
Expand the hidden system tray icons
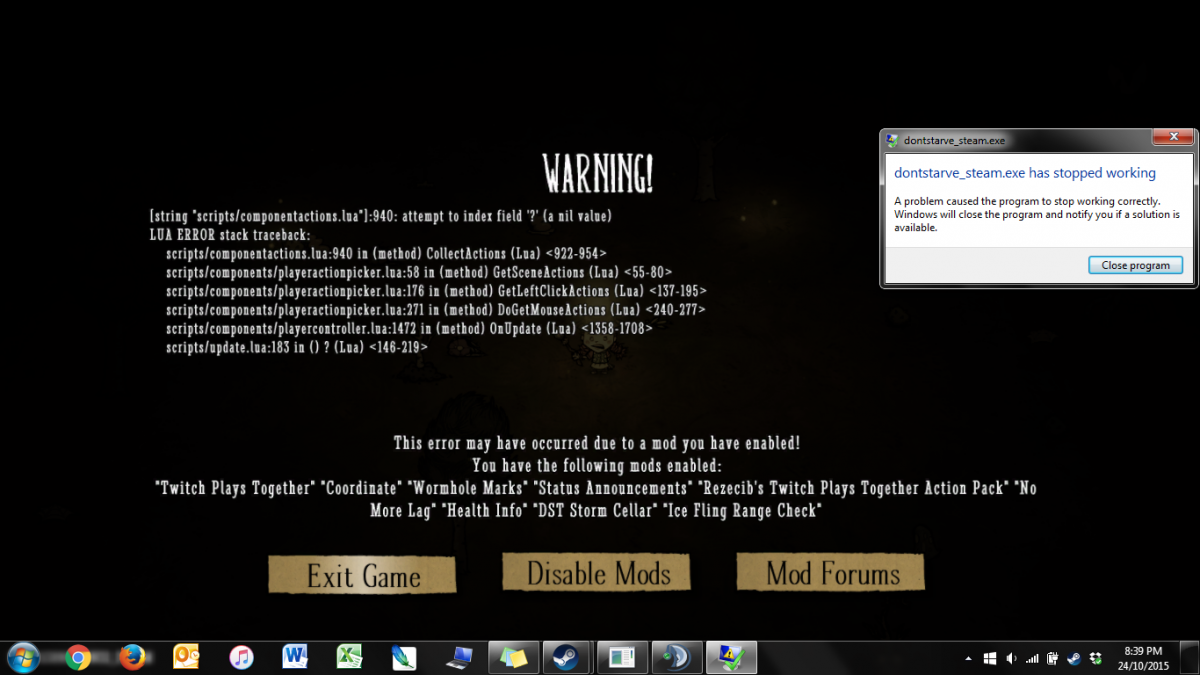(x=967, y=658)
